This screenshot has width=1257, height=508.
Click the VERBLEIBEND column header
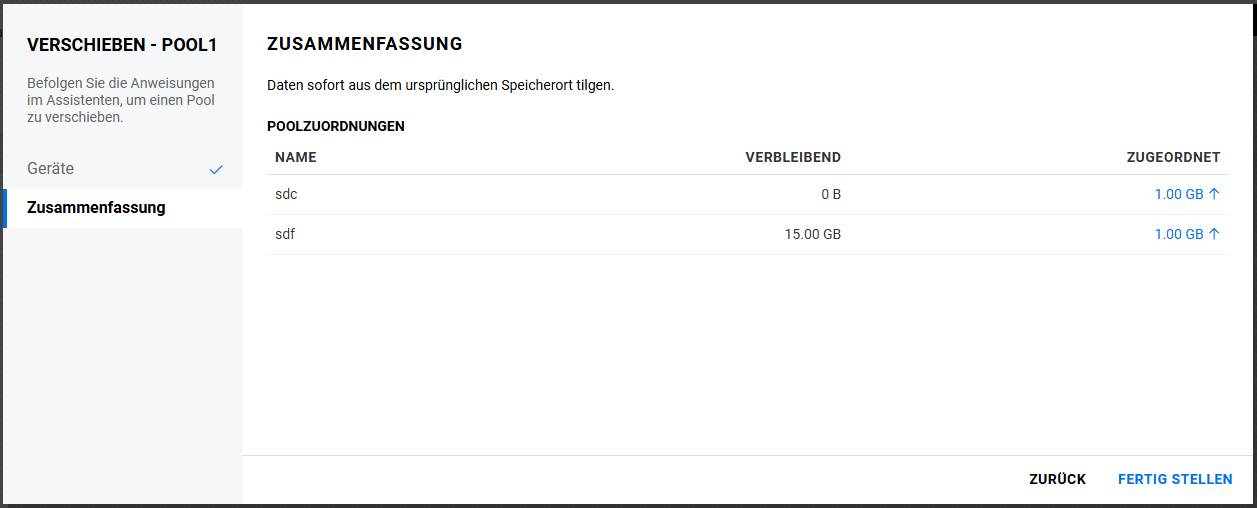(x=793, y=157)
